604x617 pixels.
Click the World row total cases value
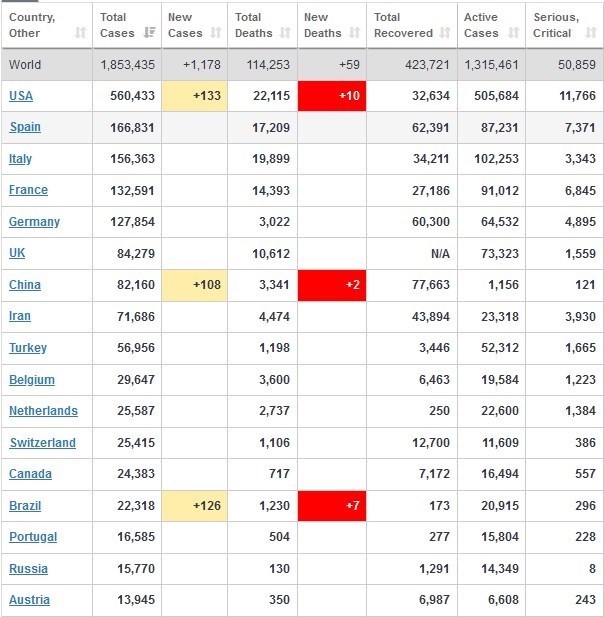click(x=127, y=65)
